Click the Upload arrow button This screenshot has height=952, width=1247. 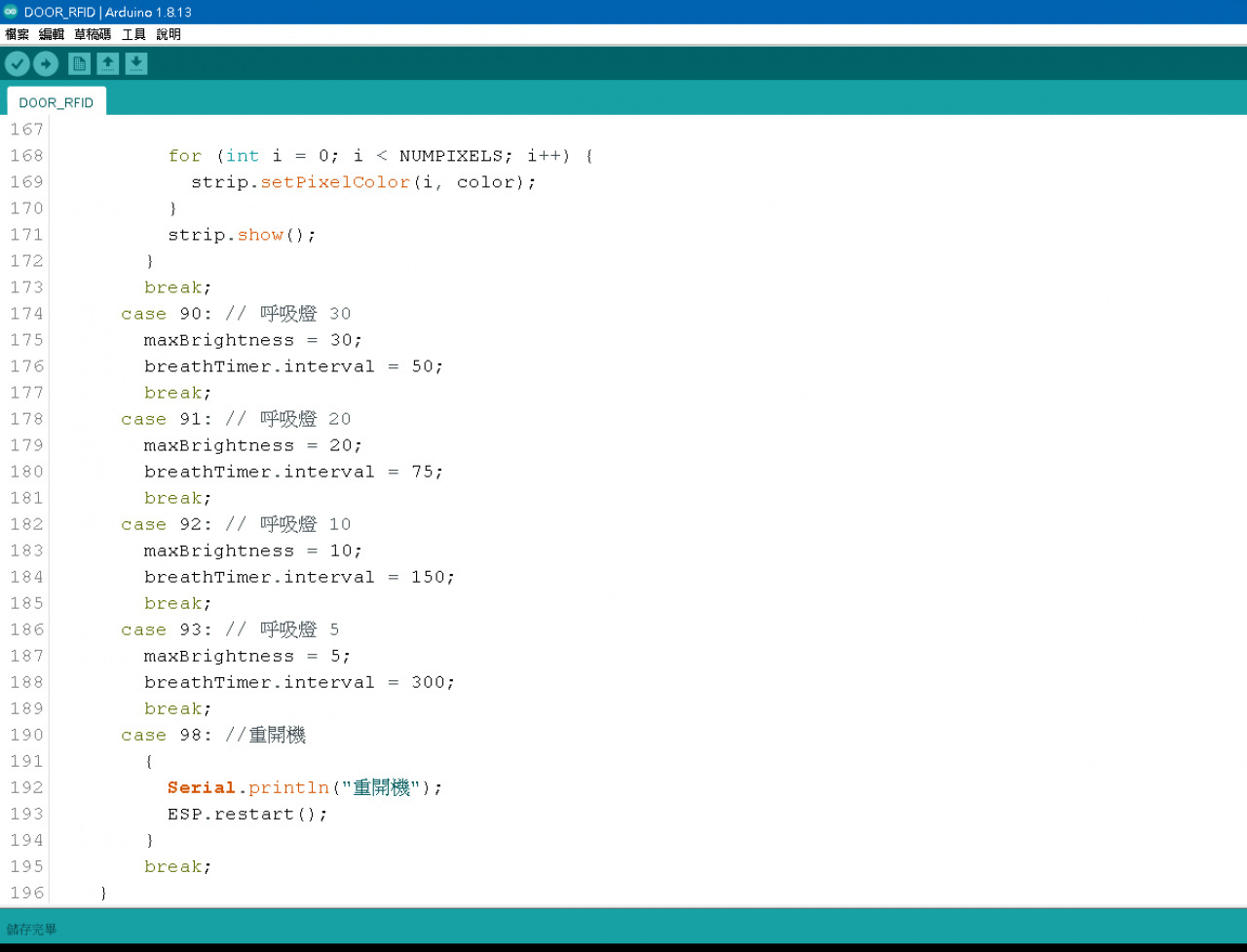pyautogui.click(x=46, y=64)
